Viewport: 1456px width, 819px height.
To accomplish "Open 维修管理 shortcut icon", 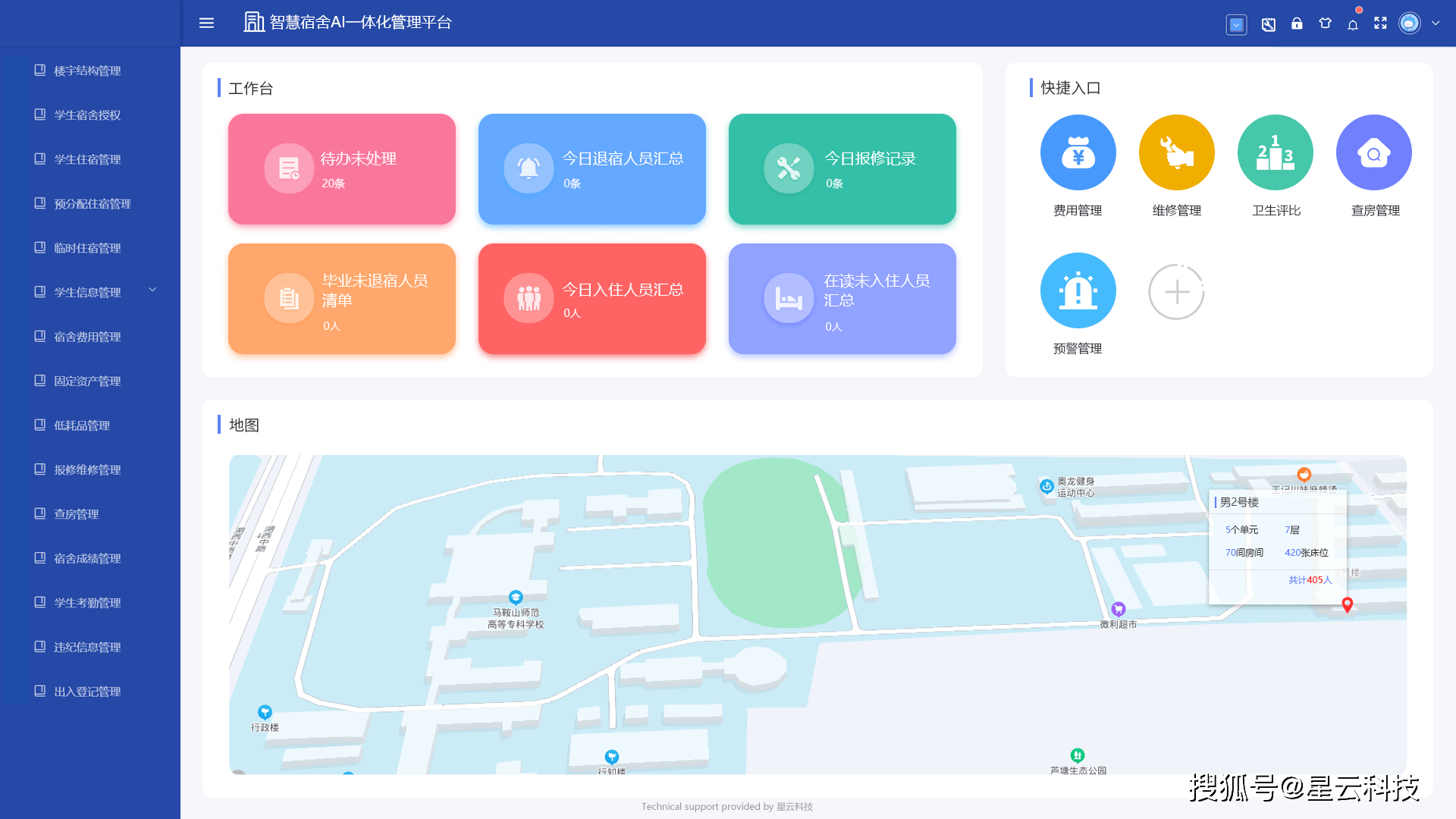I will (x=1176, y=152).
